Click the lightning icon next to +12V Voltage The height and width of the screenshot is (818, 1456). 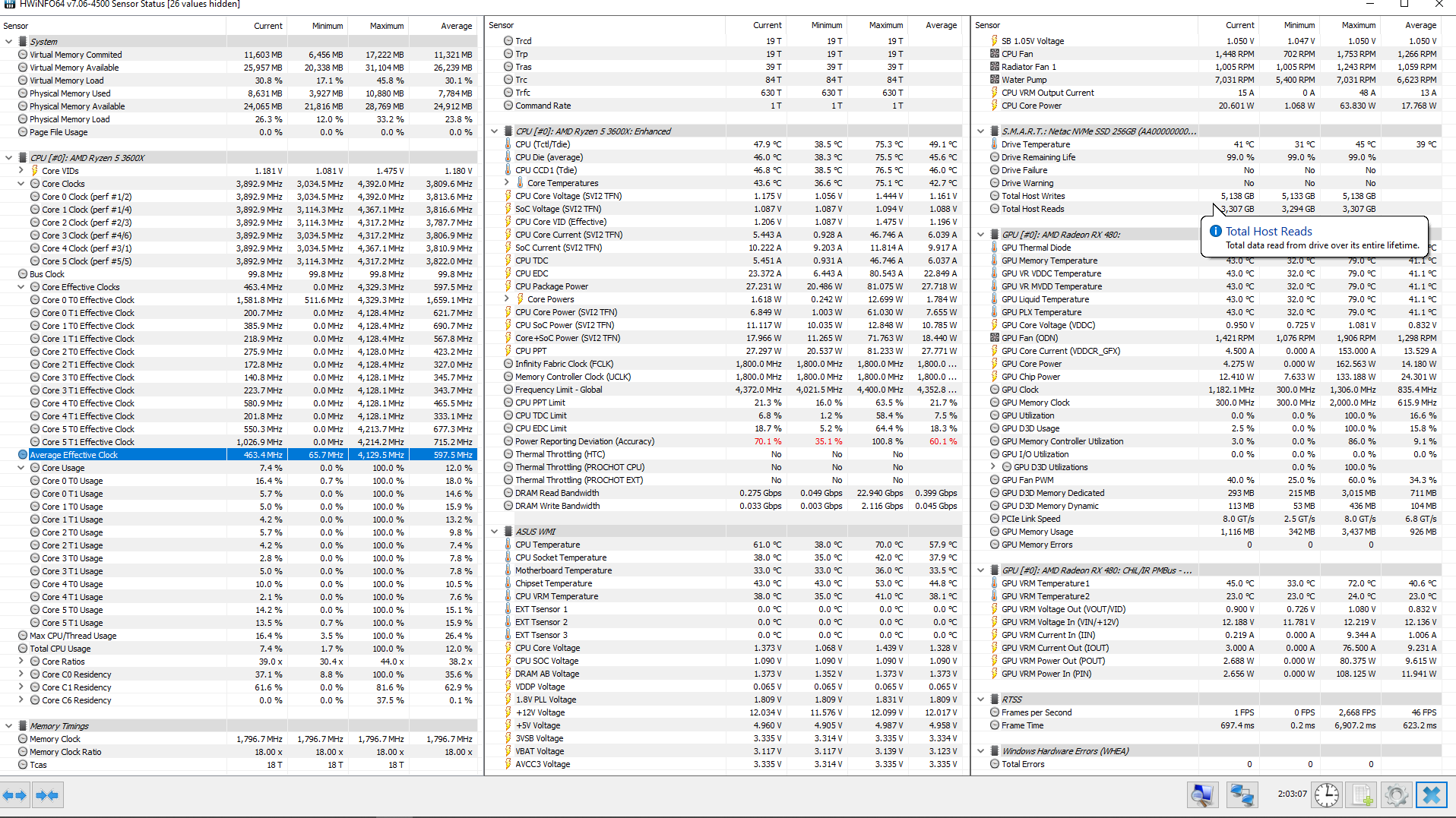tap(508, 712)
